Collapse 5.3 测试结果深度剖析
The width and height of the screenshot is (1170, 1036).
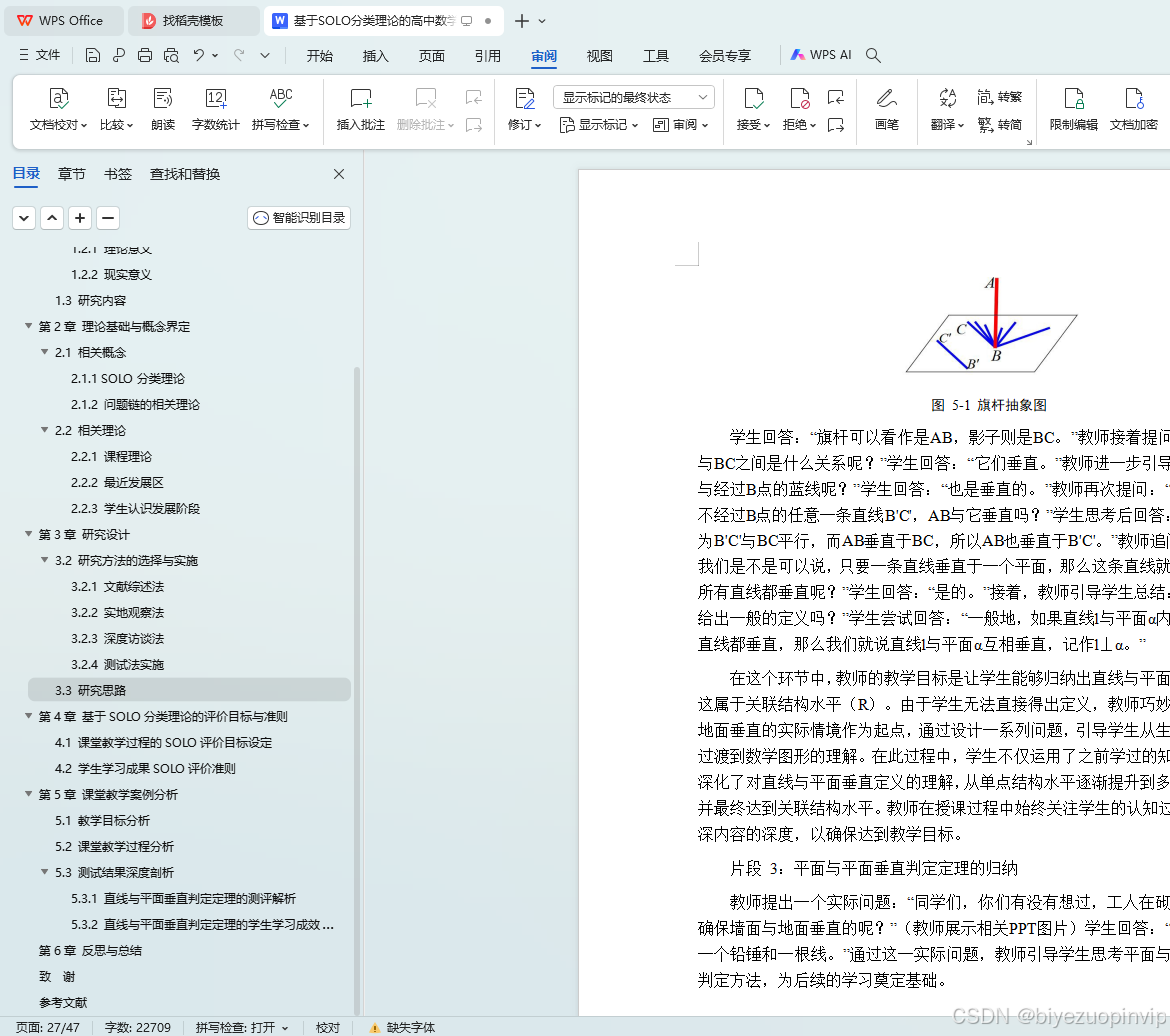click(x=45, y=872)
